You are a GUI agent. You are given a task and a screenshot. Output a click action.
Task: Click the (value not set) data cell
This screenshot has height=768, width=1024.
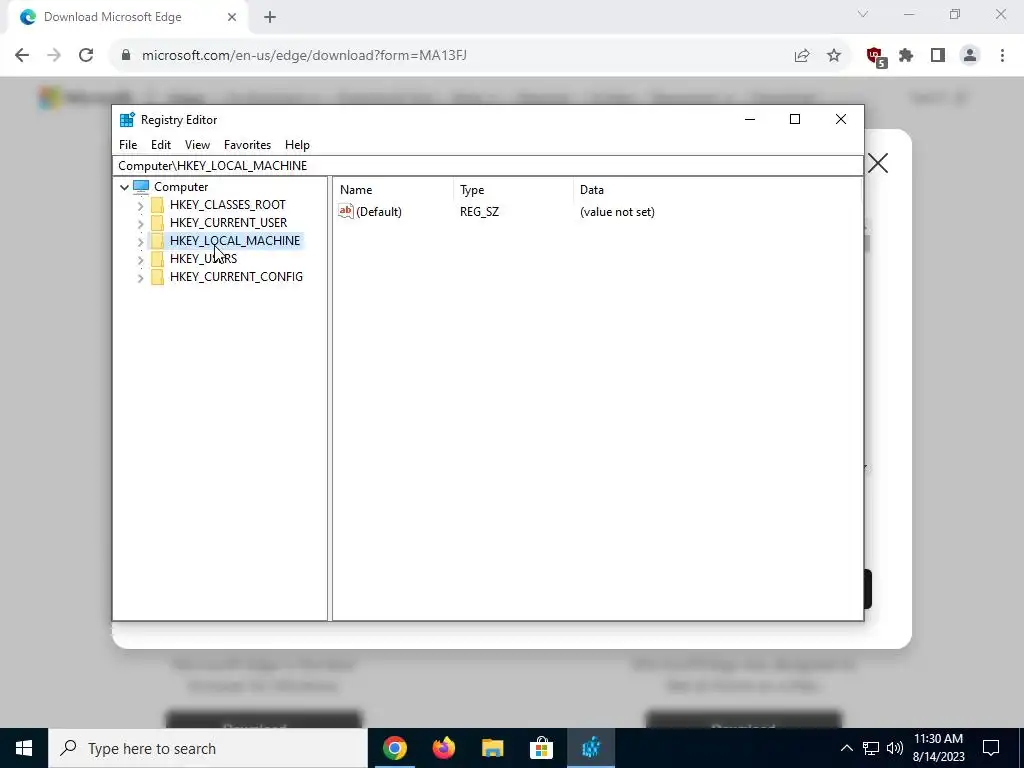[x=617, y=212]
